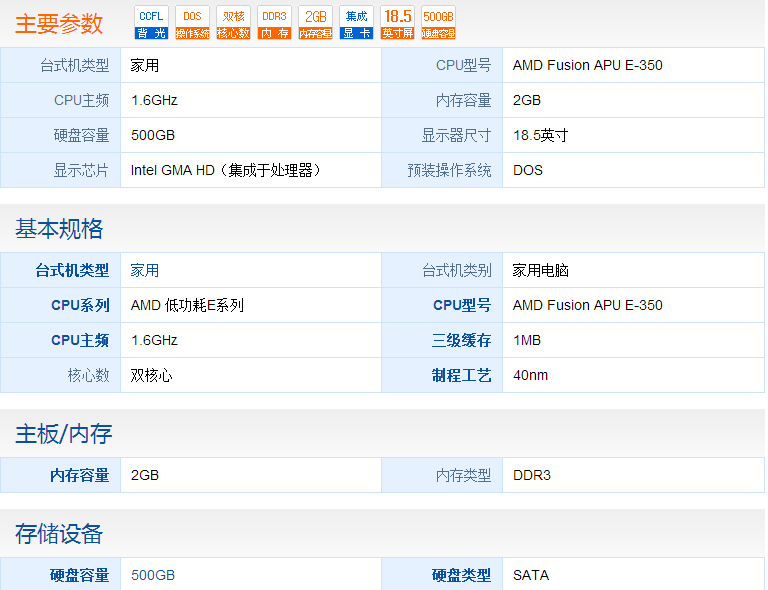
Task: Open the 500GB value link in 存储设备
Action: 153,575
